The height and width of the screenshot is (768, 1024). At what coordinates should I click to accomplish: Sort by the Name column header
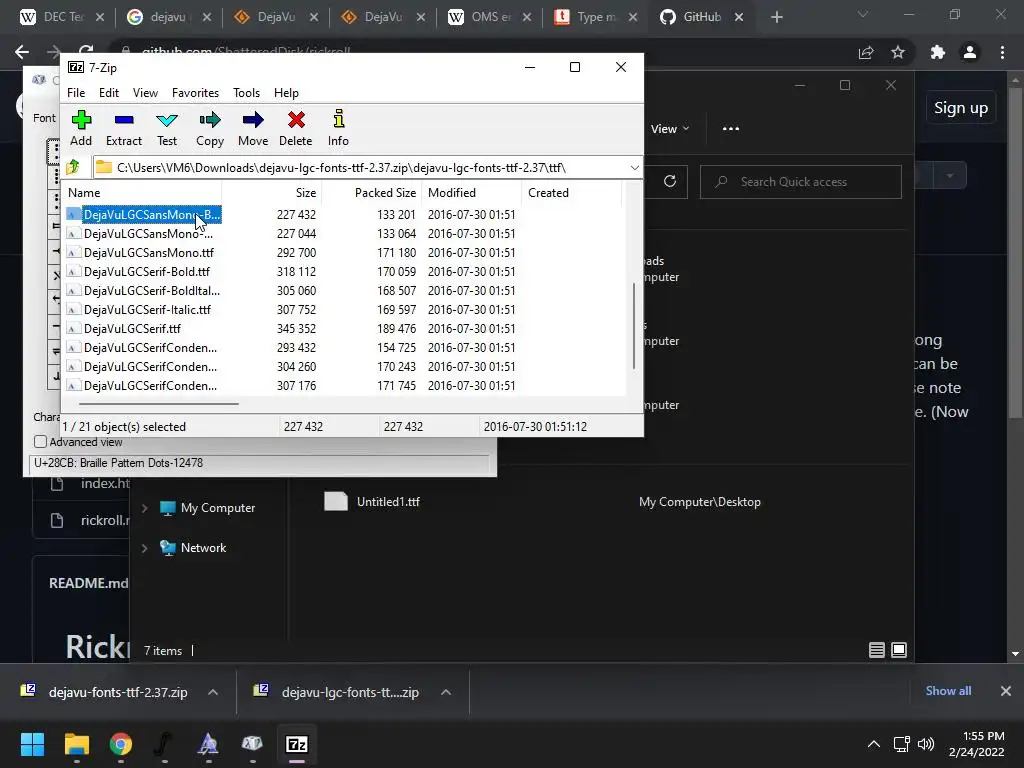(x=142, y=193)
